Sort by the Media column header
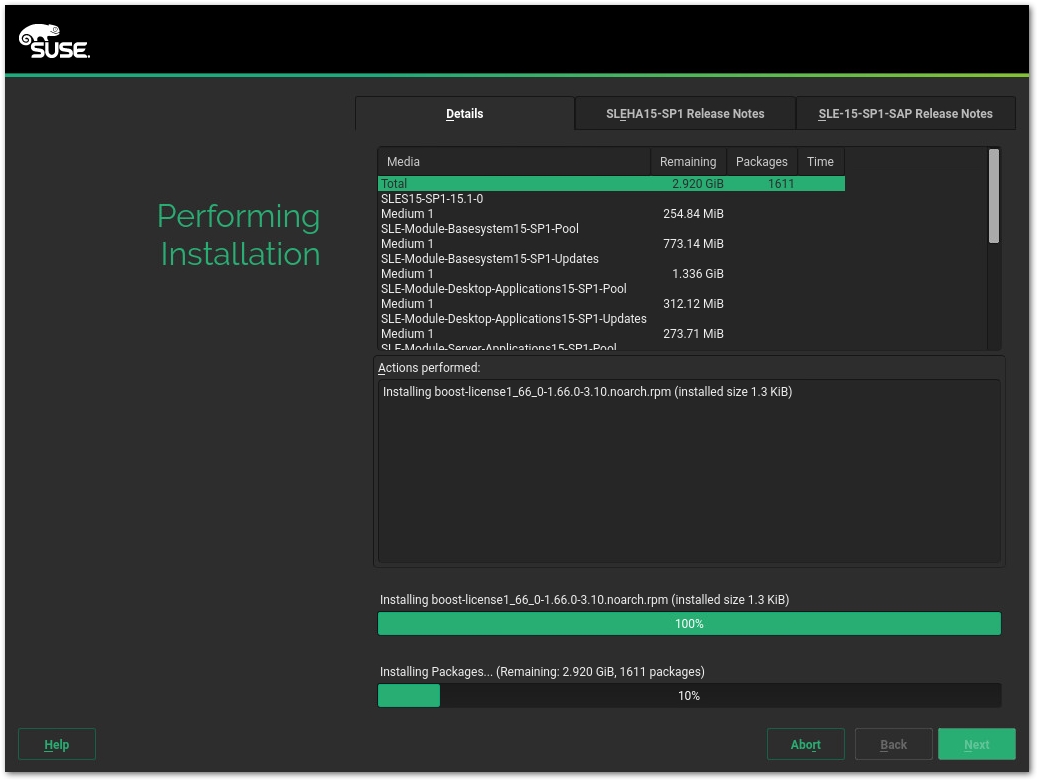Screen dimensions: 1038x781 (514, 161)
